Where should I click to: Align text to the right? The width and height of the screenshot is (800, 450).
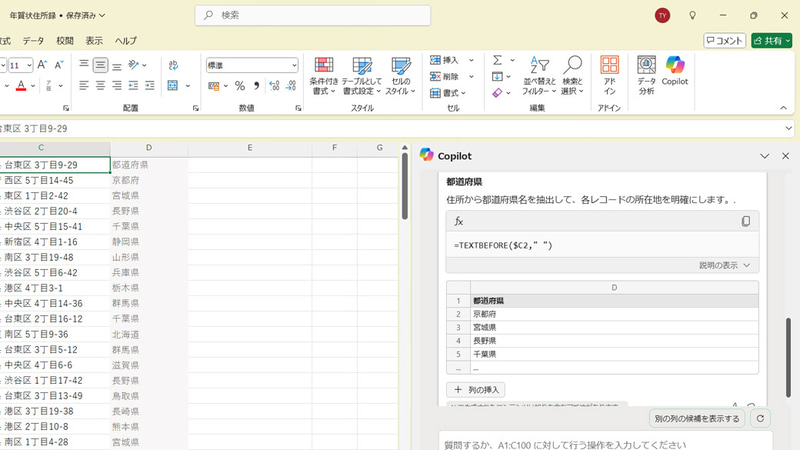[x=117, y=86]
